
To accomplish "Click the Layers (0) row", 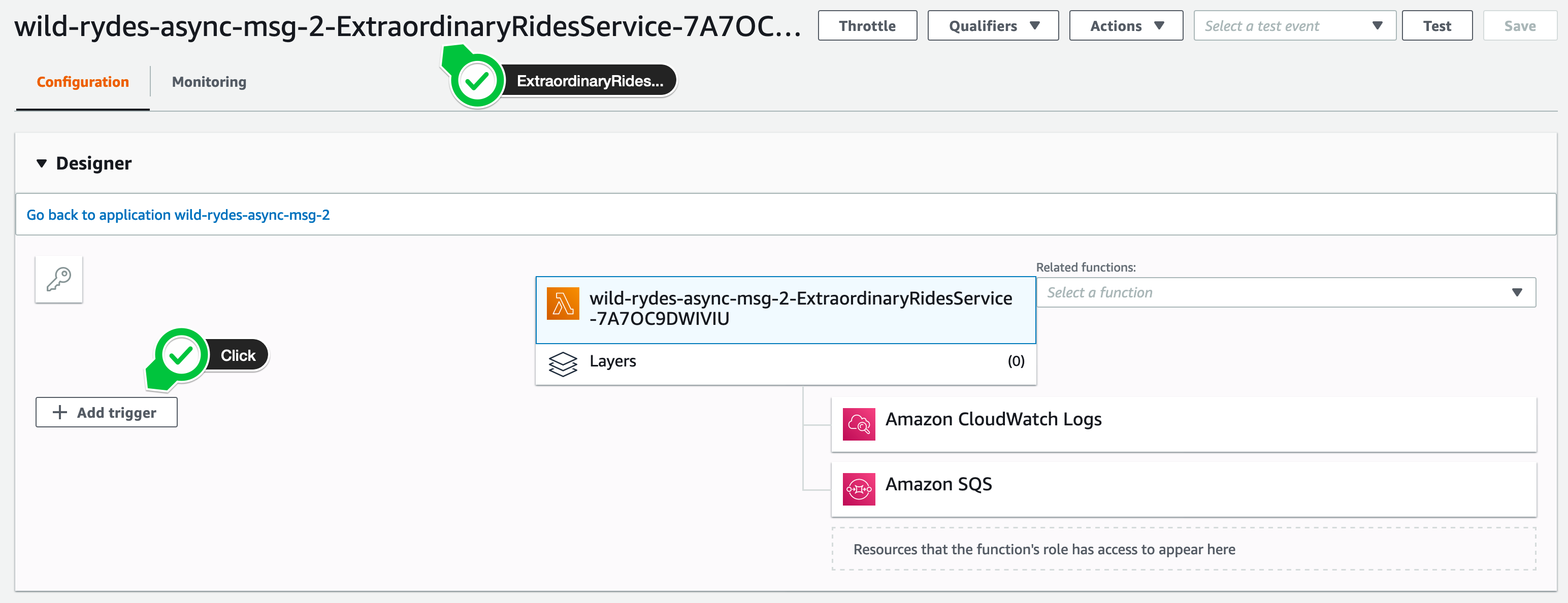I will coord(785,364).
